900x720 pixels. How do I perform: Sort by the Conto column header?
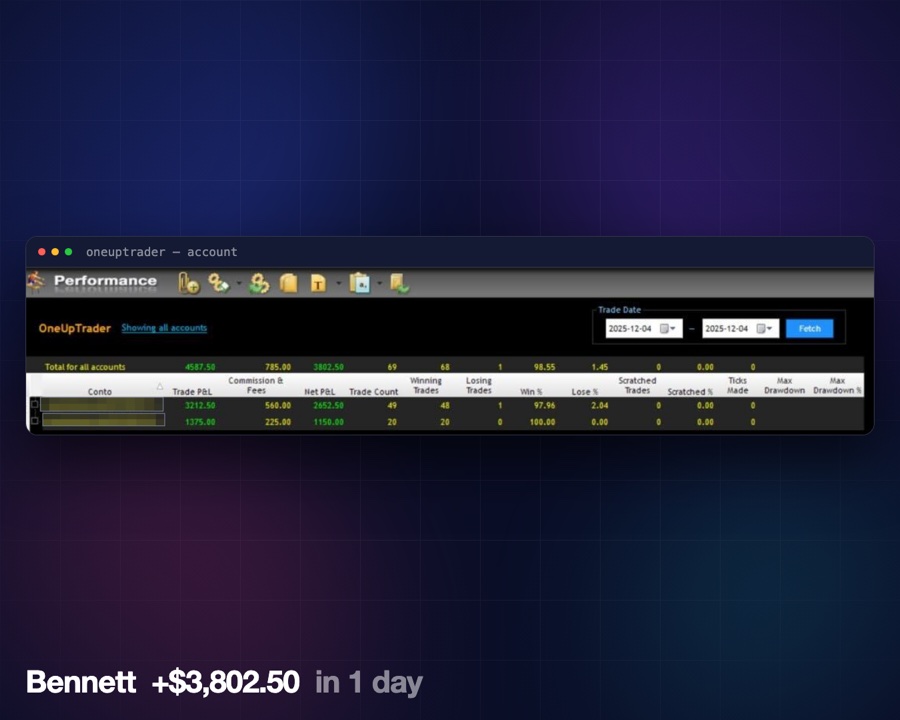pos(99,392)
